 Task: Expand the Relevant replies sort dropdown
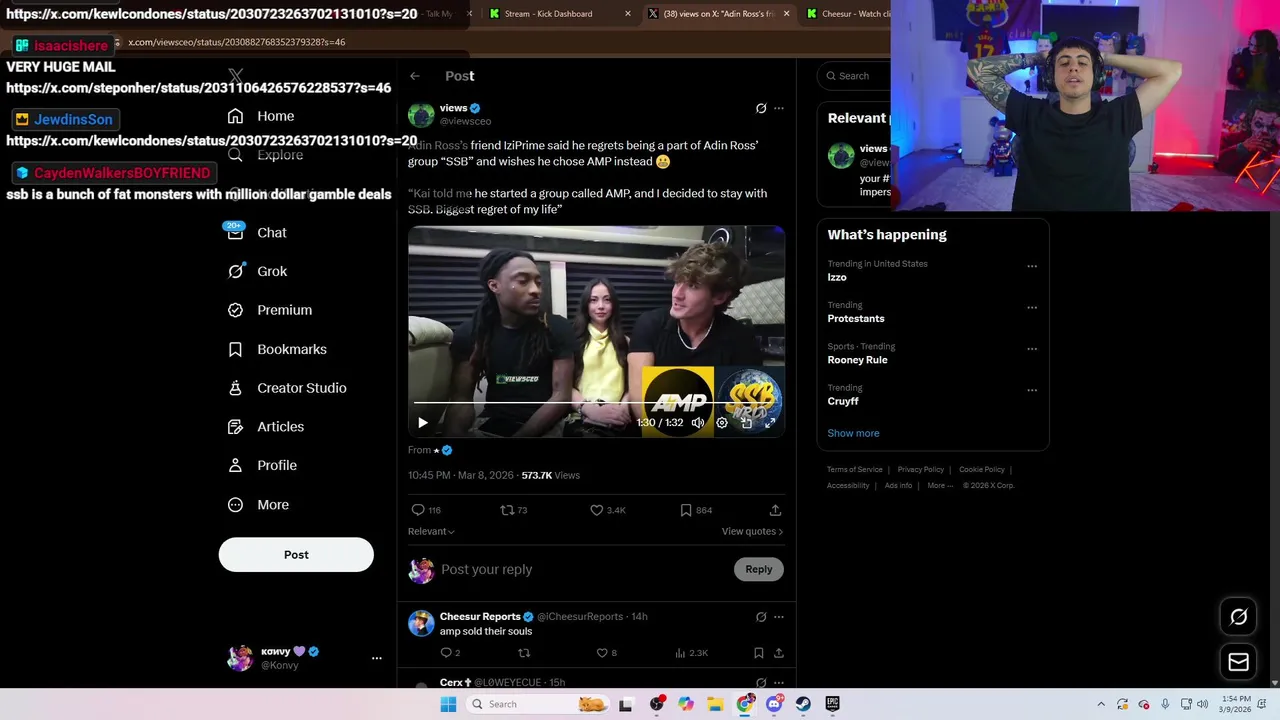[431, 532]
